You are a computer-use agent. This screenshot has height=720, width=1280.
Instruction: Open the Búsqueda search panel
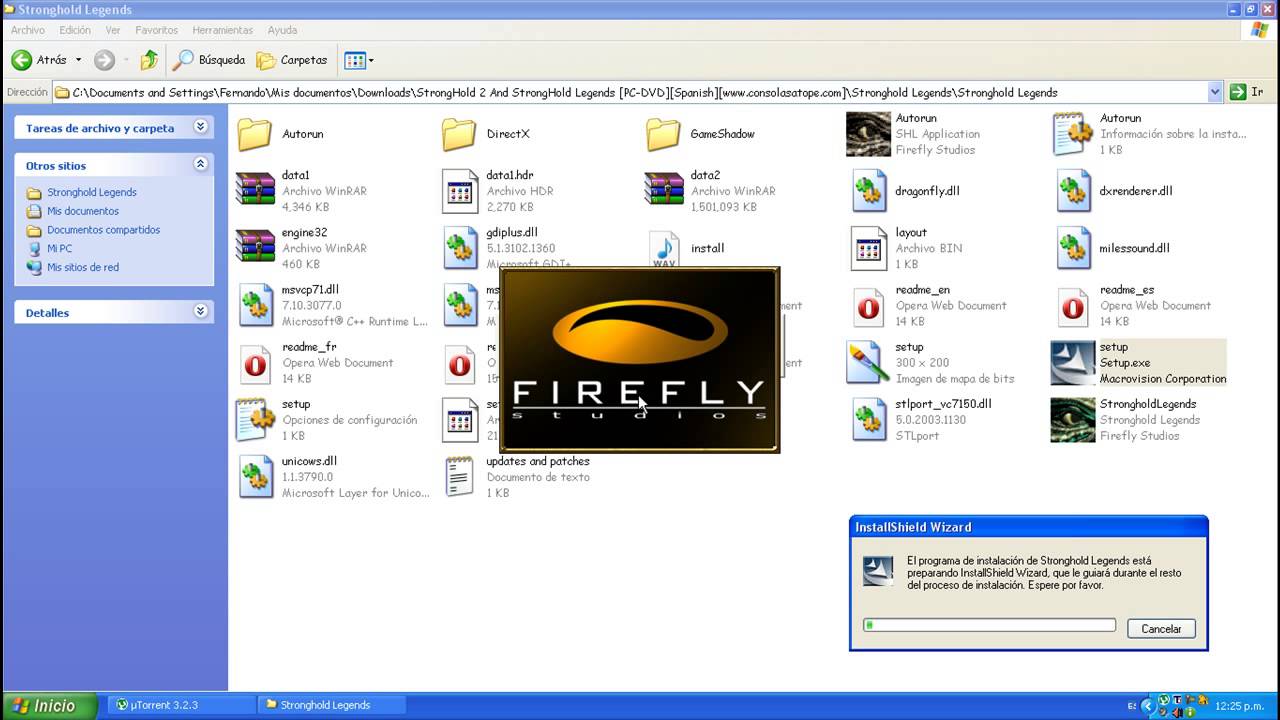pyautogui.click(x=209, y=60)
